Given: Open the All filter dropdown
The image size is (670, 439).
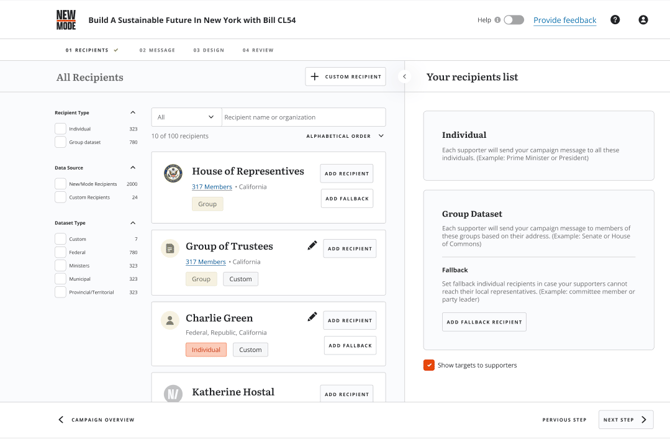Looking at the screenshot, I should [186, 117].
